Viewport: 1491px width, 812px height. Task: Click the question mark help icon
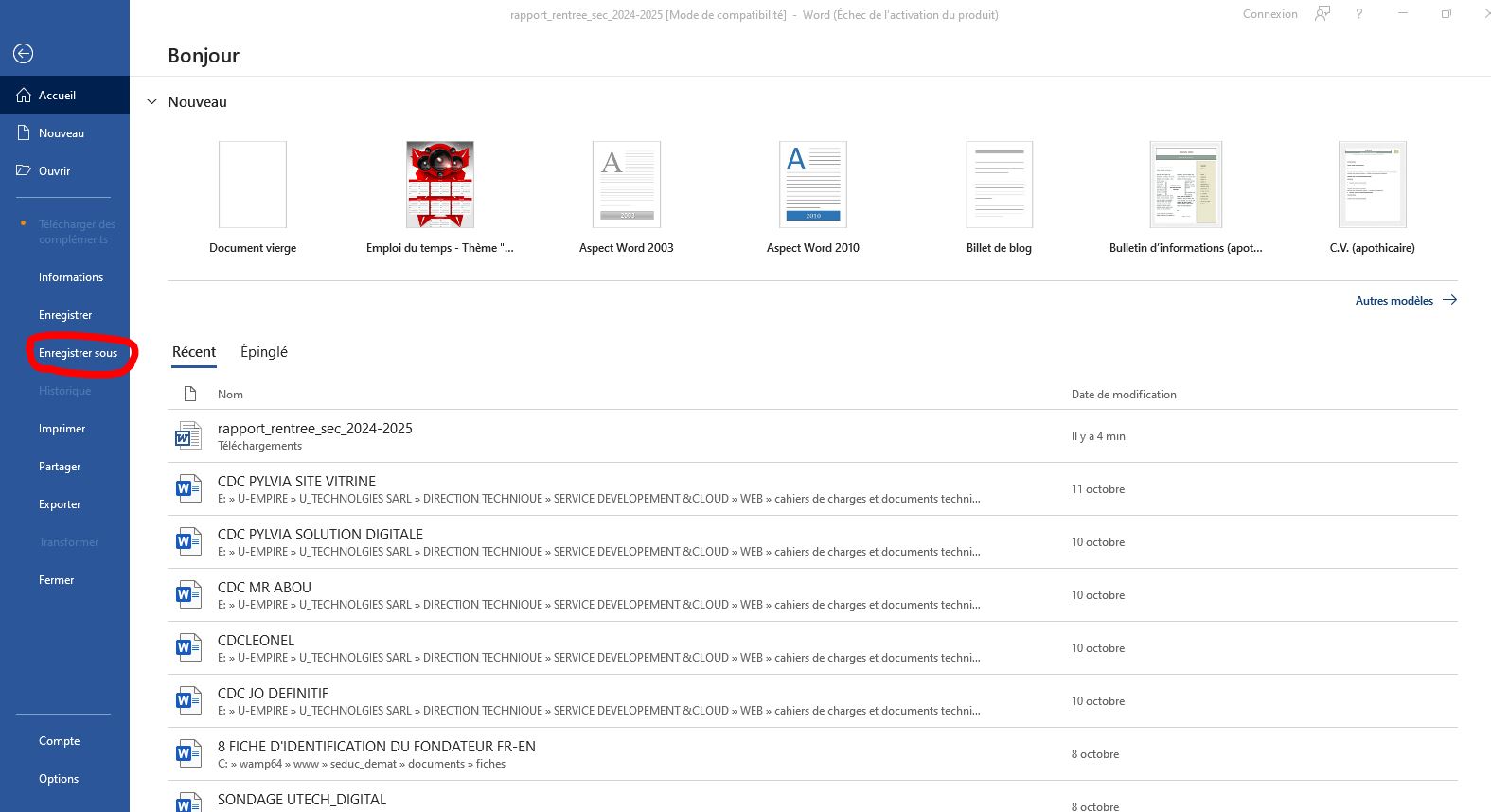[1359, 14]
